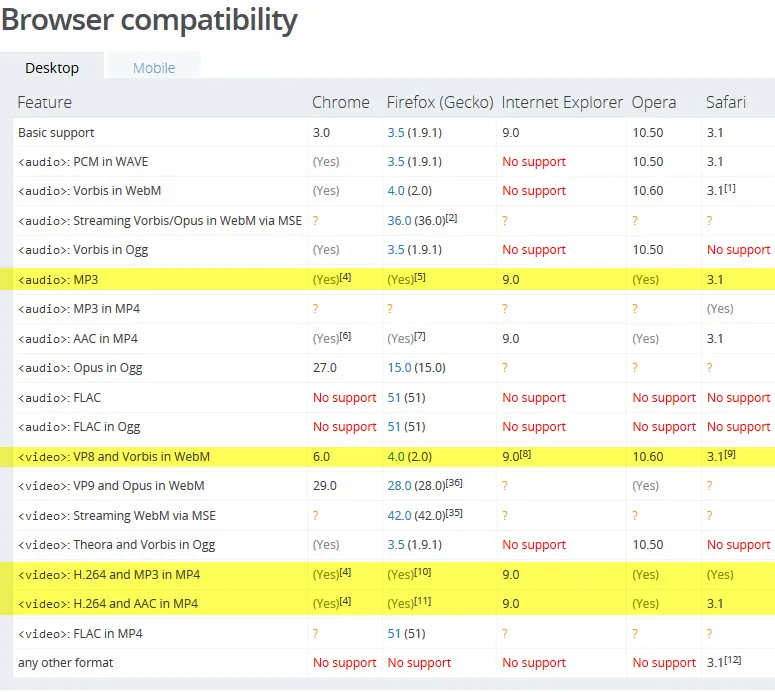Open the Firefox 28.0 version link
The width and height of the screenshot is (775, 692).
[x=399, y=486]
